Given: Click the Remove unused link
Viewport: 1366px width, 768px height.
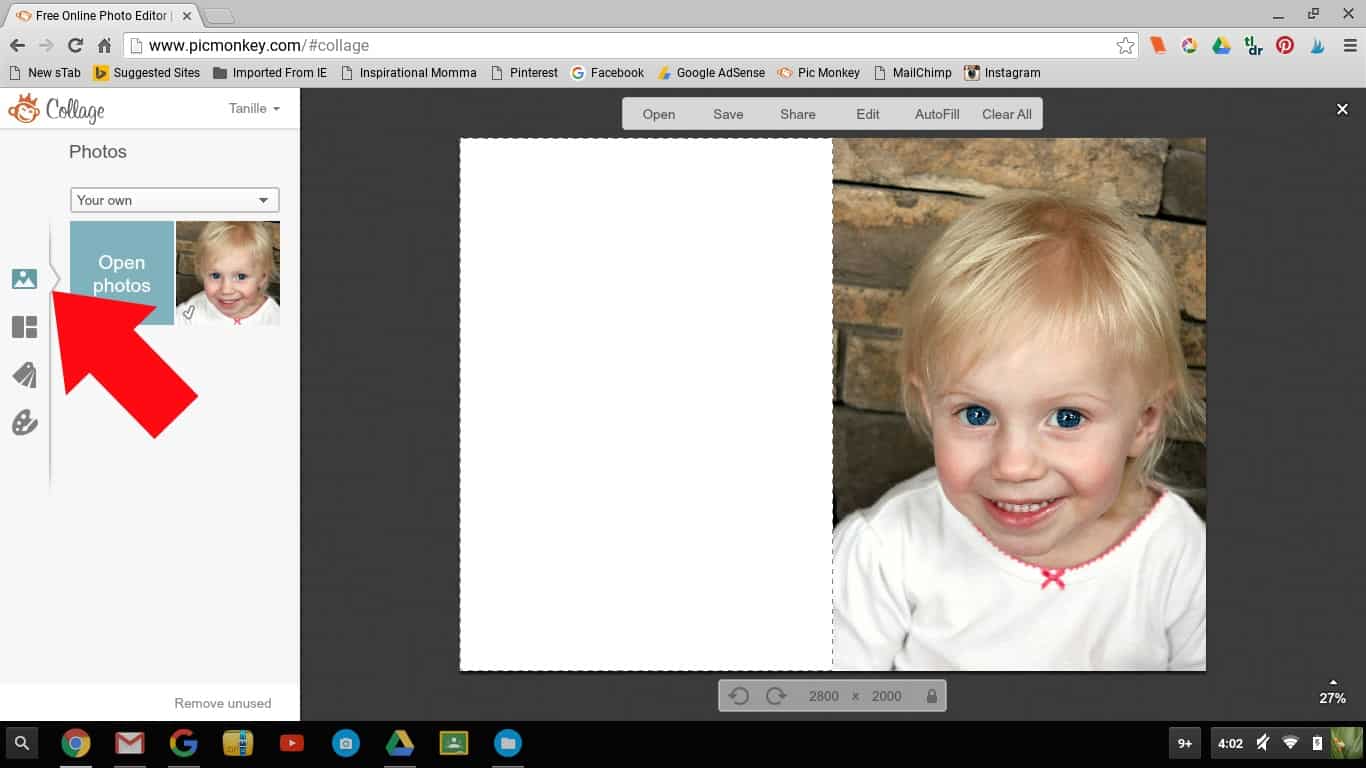Looking at the screenshot, I should click(x=222, y=703).
